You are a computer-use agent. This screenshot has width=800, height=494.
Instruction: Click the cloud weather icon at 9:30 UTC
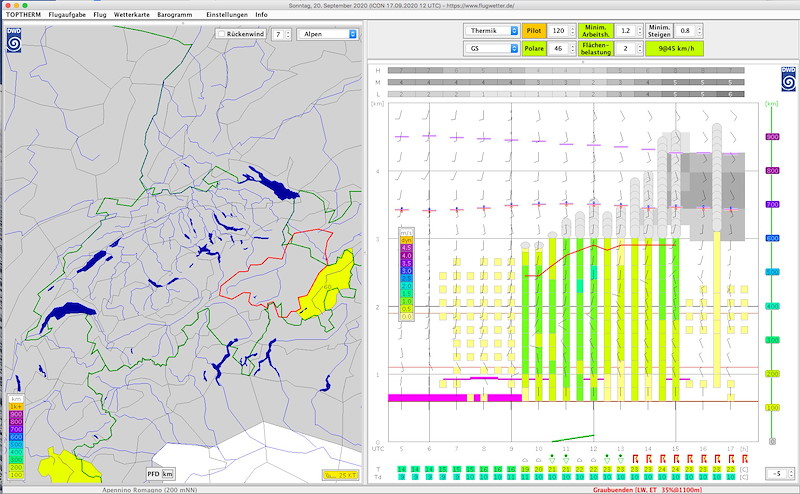(x=525, y=459)
